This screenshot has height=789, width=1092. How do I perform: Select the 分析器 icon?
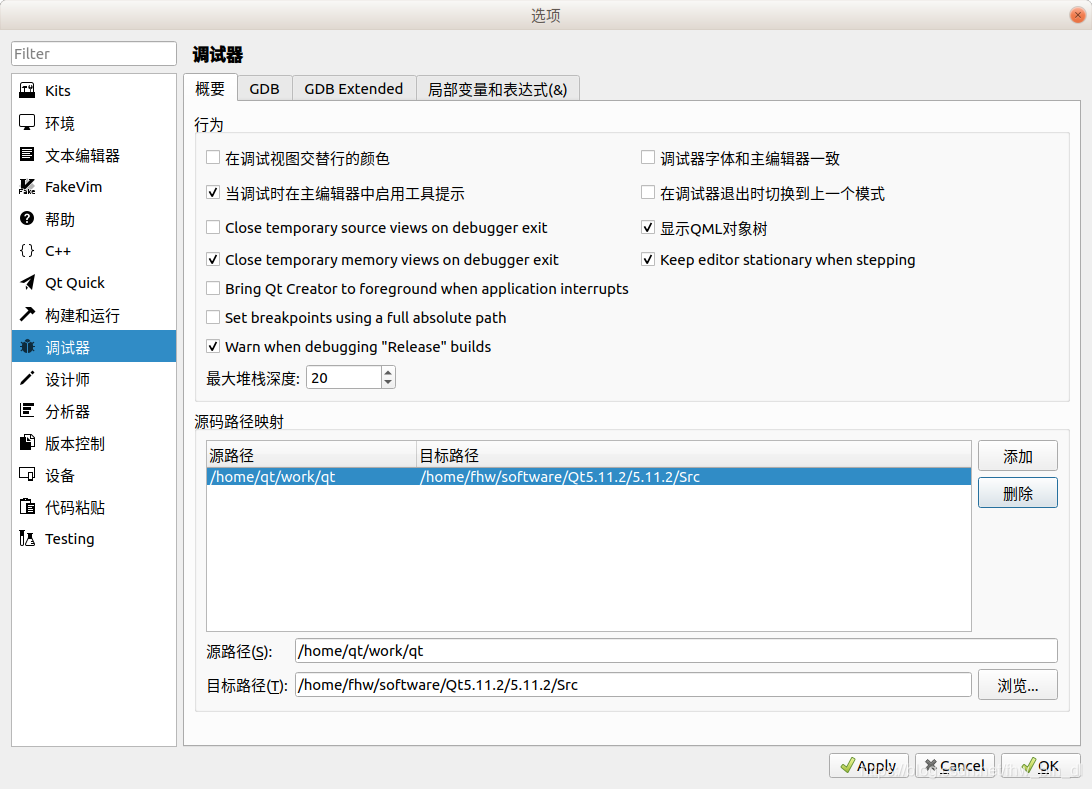pos(27,411)
